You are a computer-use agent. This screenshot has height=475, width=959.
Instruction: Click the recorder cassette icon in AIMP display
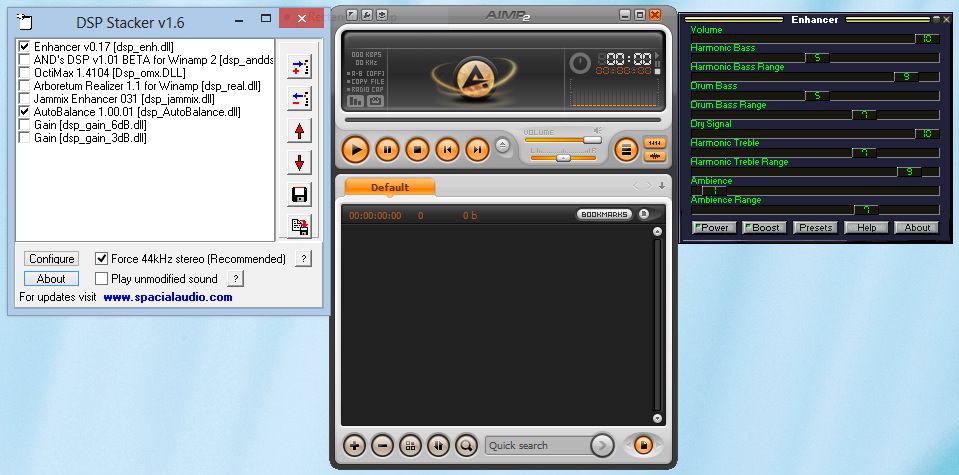coord(375,101)
